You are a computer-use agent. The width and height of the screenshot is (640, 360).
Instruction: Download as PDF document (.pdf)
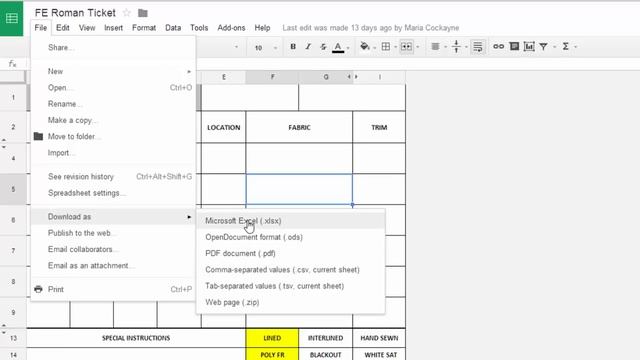(291, 253)
